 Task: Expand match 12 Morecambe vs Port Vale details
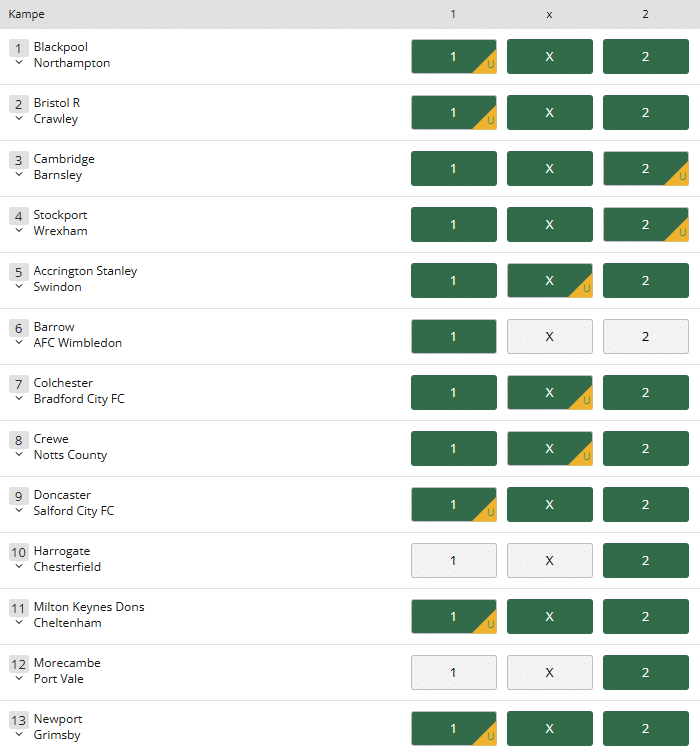tap(19, 678)
